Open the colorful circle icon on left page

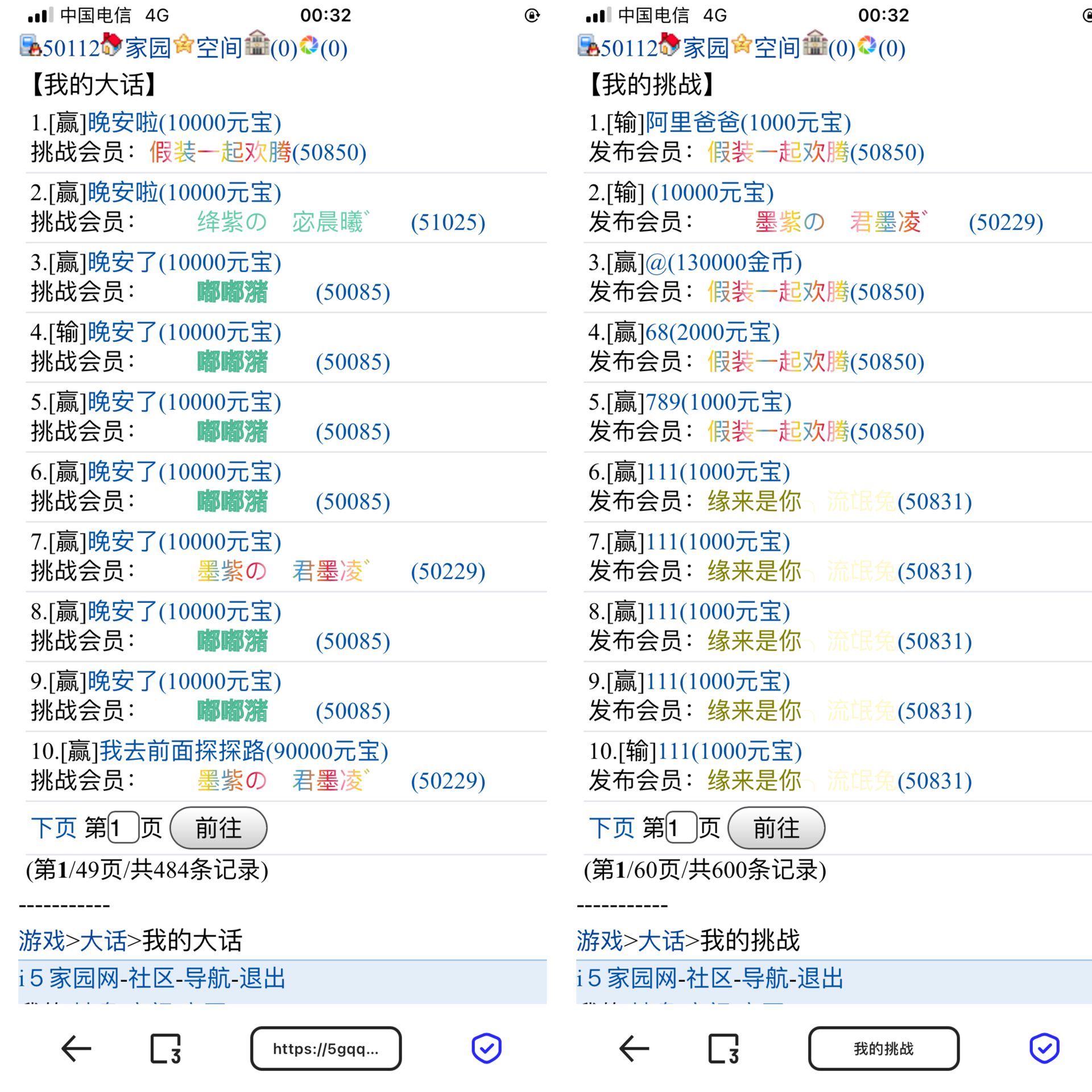[309, 45]
